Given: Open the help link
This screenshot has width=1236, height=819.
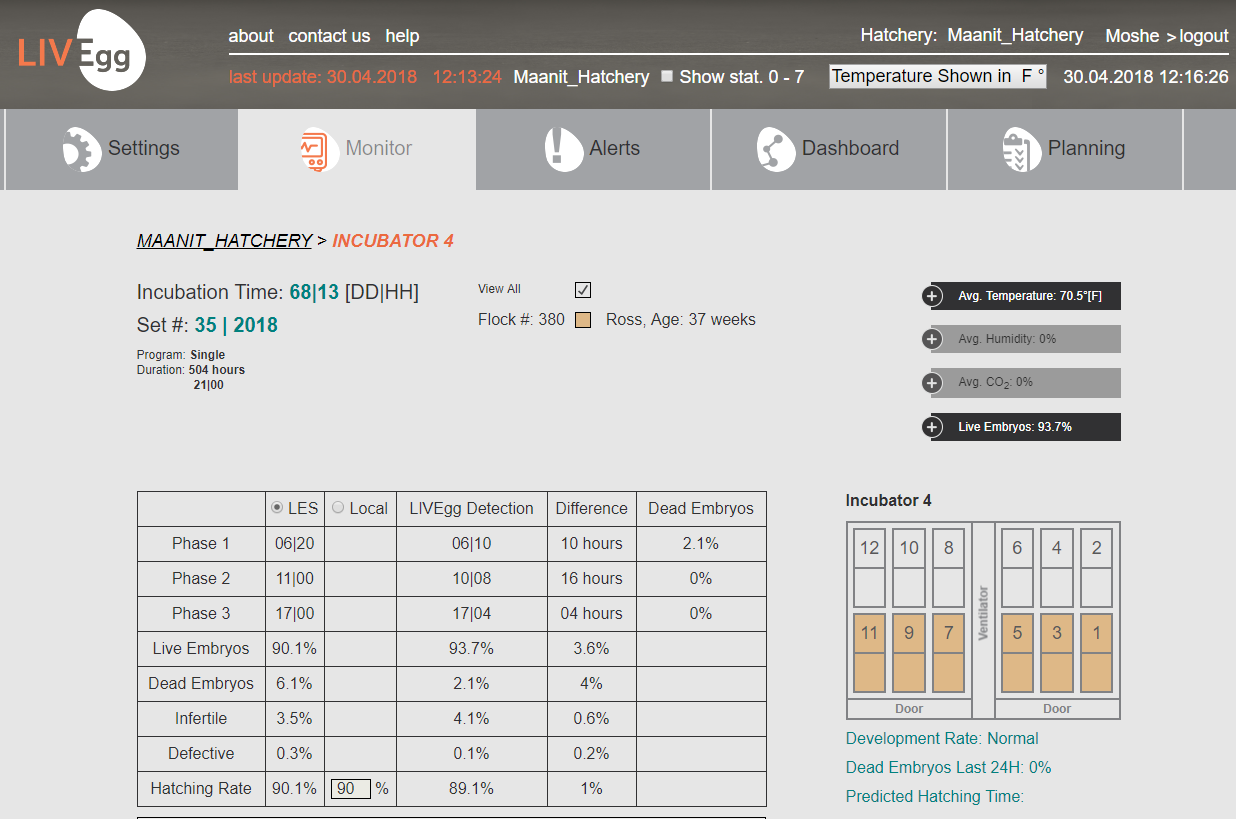Looking at the screenshot, I should point(402,36).
